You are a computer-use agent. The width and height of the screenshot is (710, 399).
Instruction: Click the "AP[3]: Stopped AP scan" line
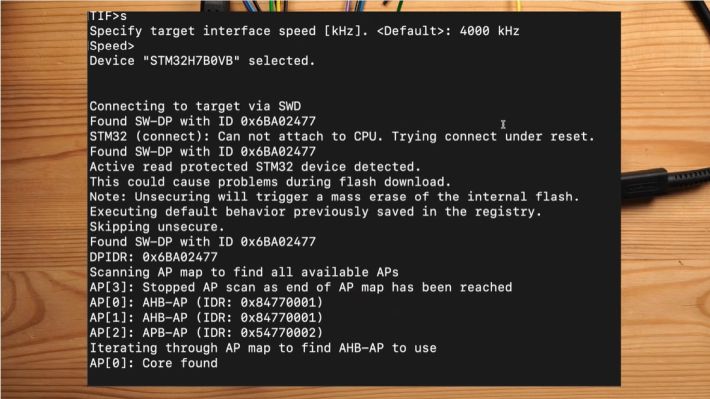click(x=301, y=288)
